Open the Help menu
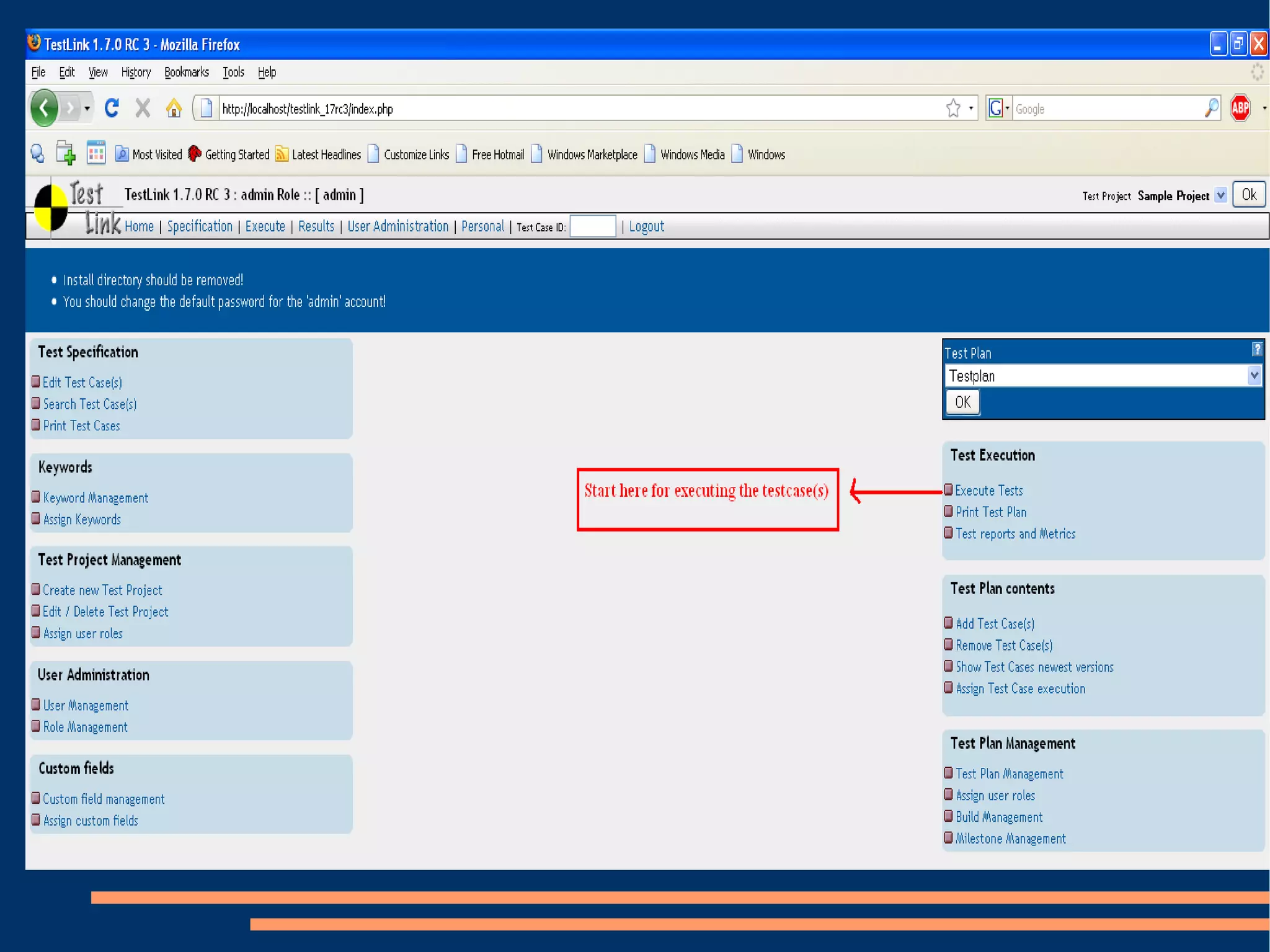 [267, 72]
